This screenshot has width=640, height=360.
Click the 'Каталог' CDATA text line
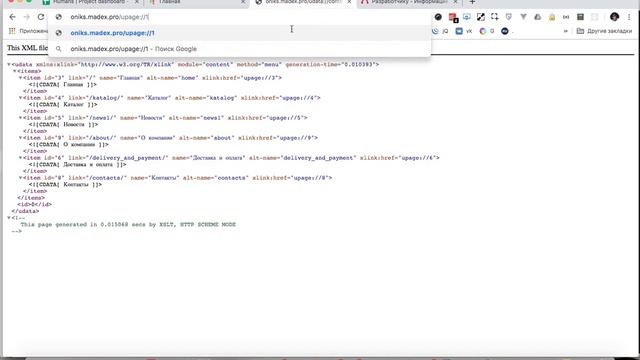[x=63, y=104]
